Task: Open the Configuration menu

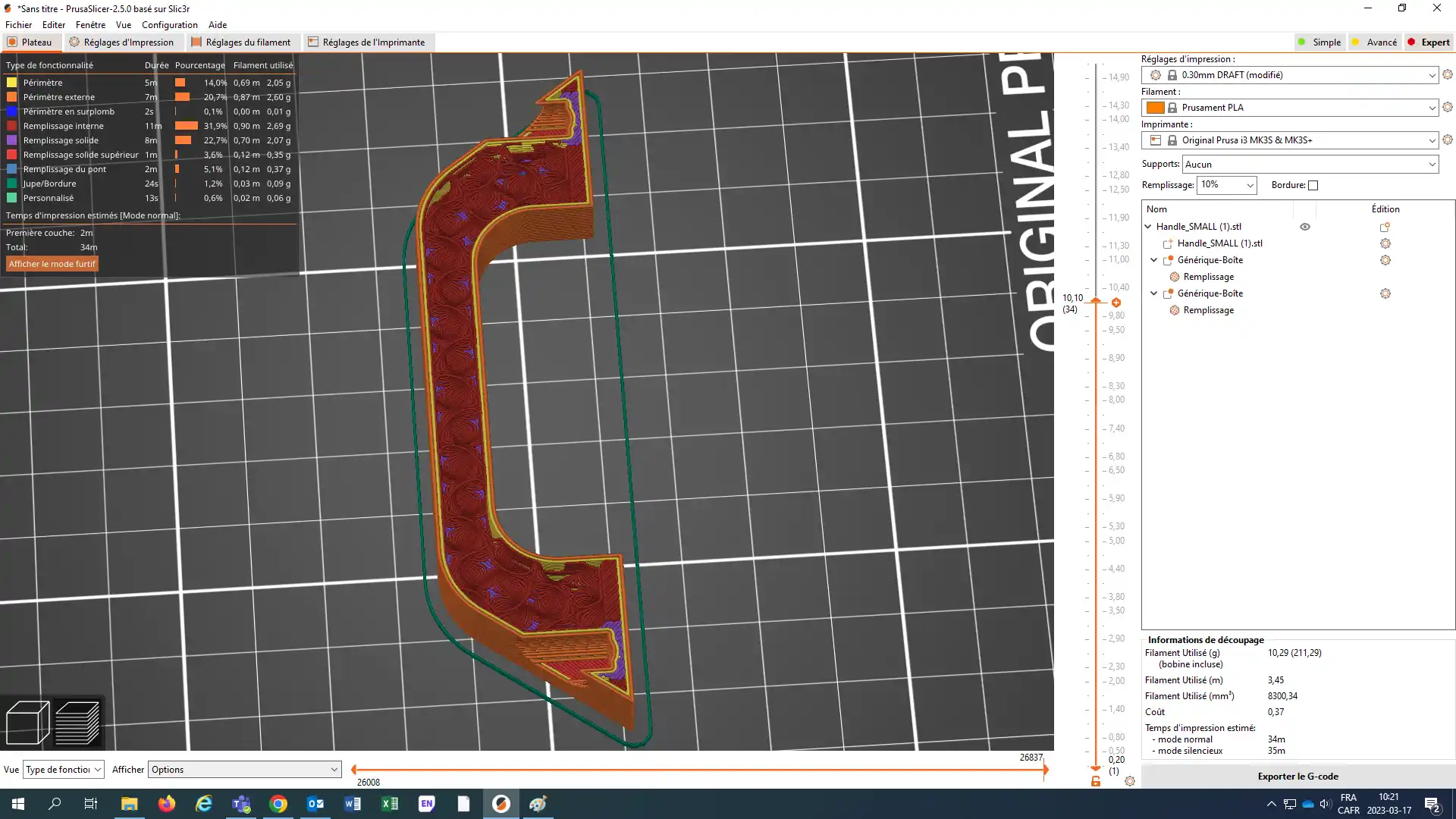Action: point(170,25)
